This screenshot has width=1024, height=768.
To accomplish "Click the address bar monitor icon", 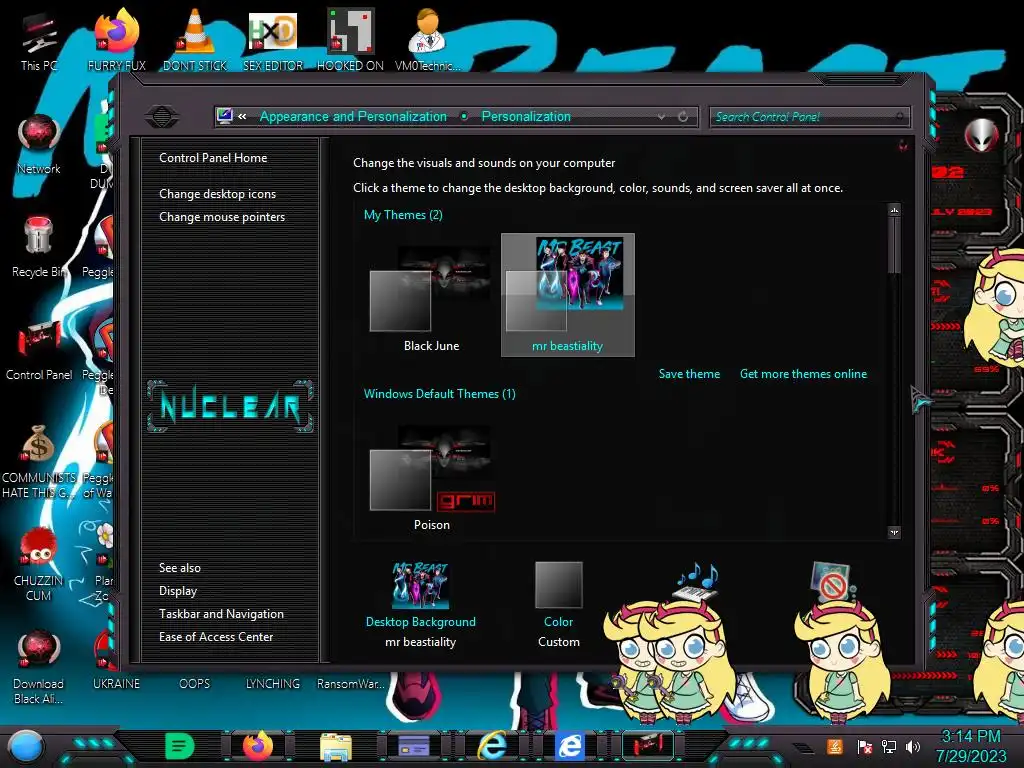I will point(225,116).
